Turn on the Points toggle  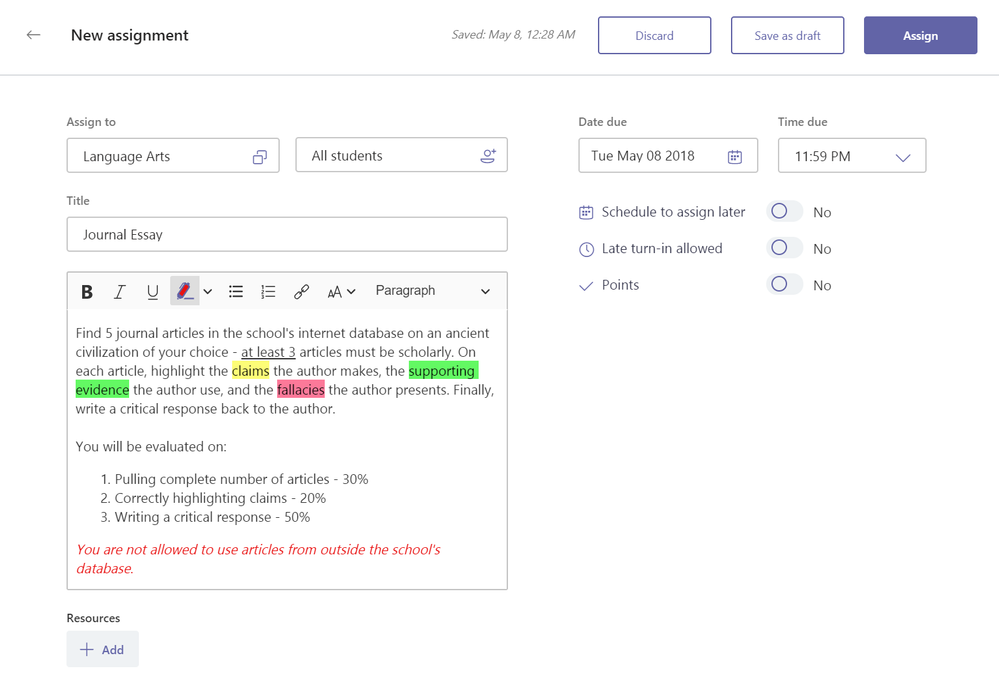tap(784, 285)
